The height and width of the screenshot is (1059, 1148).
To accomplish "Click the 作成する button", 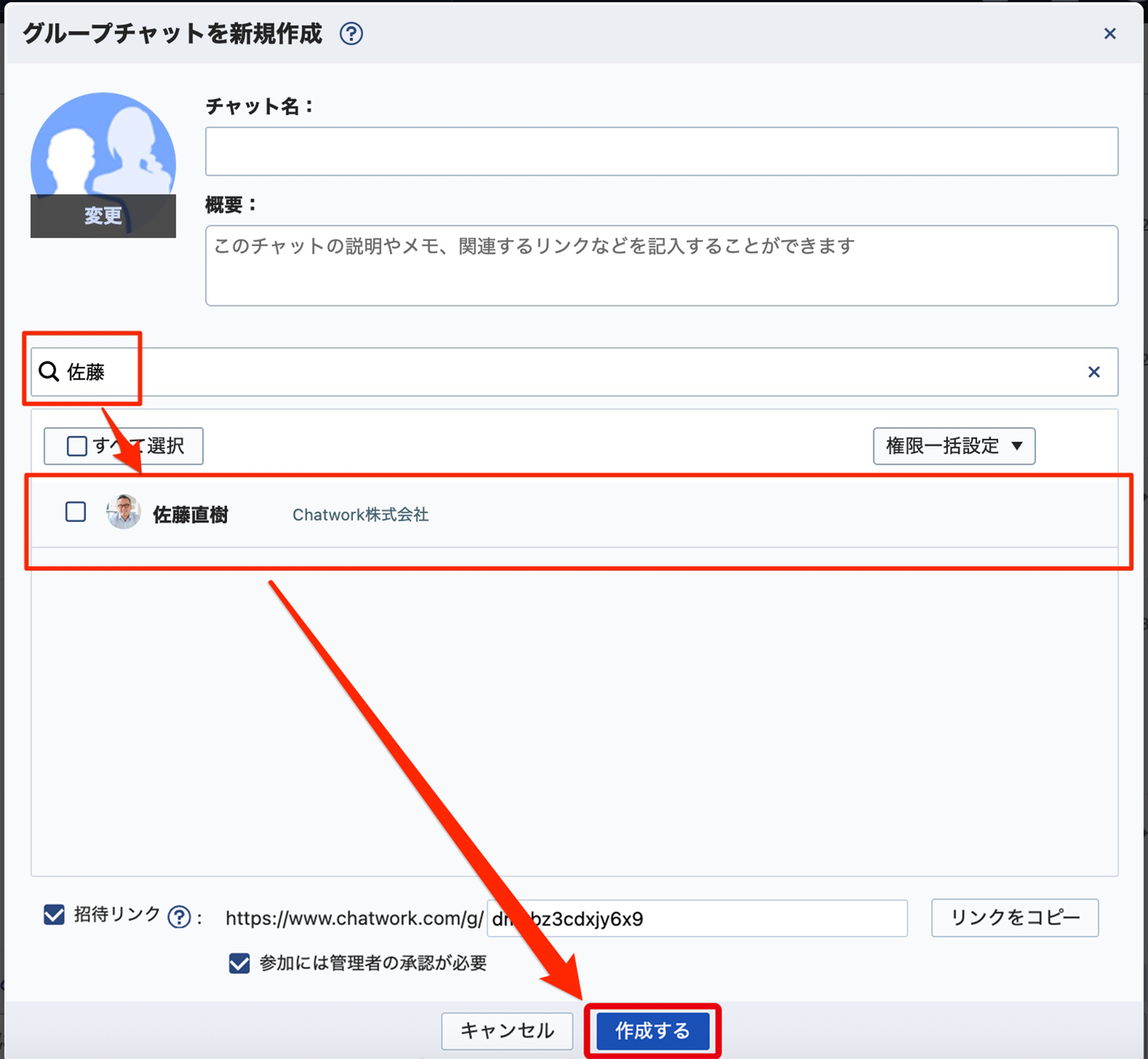I will 653,1030.
